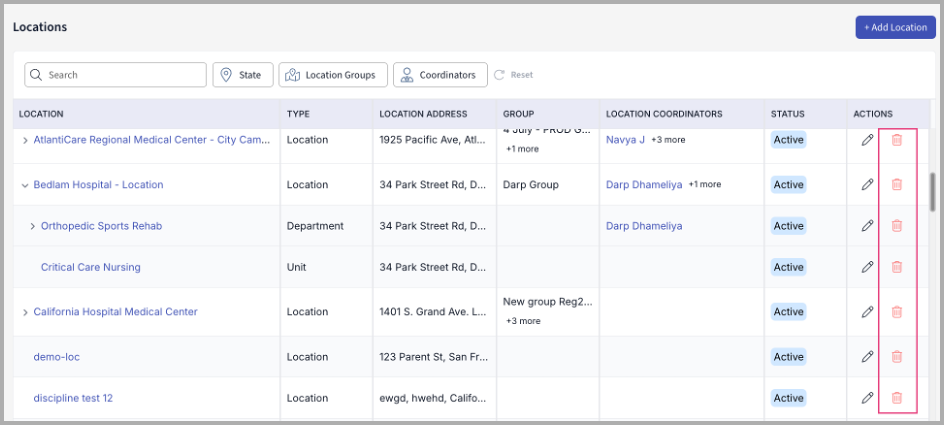The height and width of the screenshot is (426, 944).
Task: Click trash icon for California Hospital Medical Center
Action: pos(897,312)
